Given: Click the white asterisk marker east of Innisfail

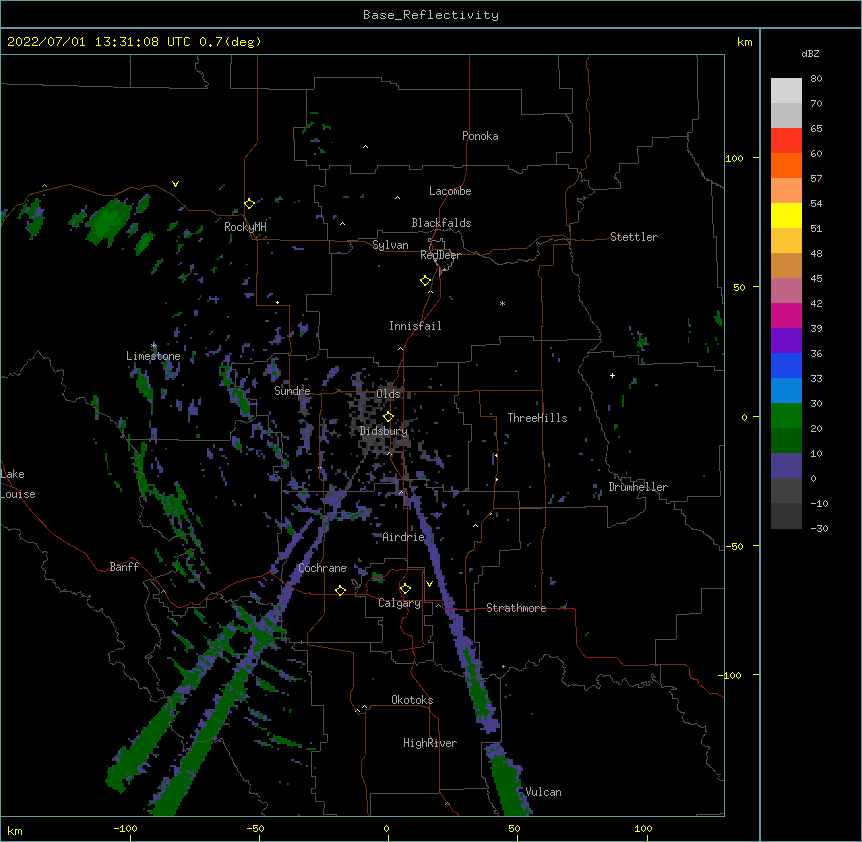Looking at the screenshot, I should [502, 303].
